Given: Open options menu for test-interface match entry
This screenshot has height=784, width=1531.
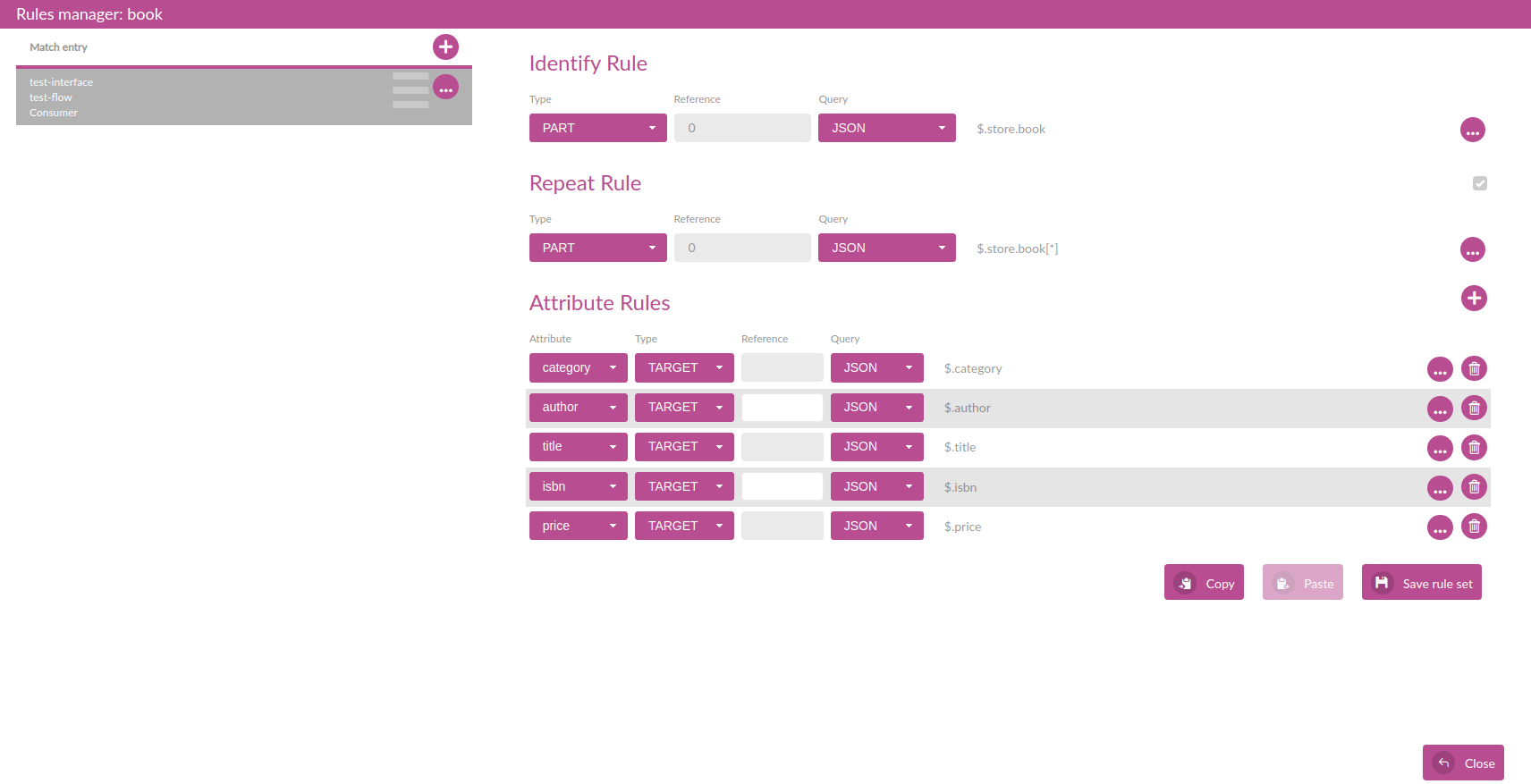Looking at the screenshot, I should pos(445,87).
